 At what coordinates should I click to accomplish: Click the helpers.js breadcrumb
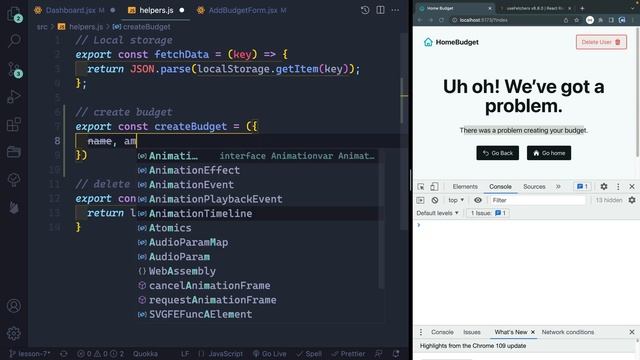coord(80,27)
